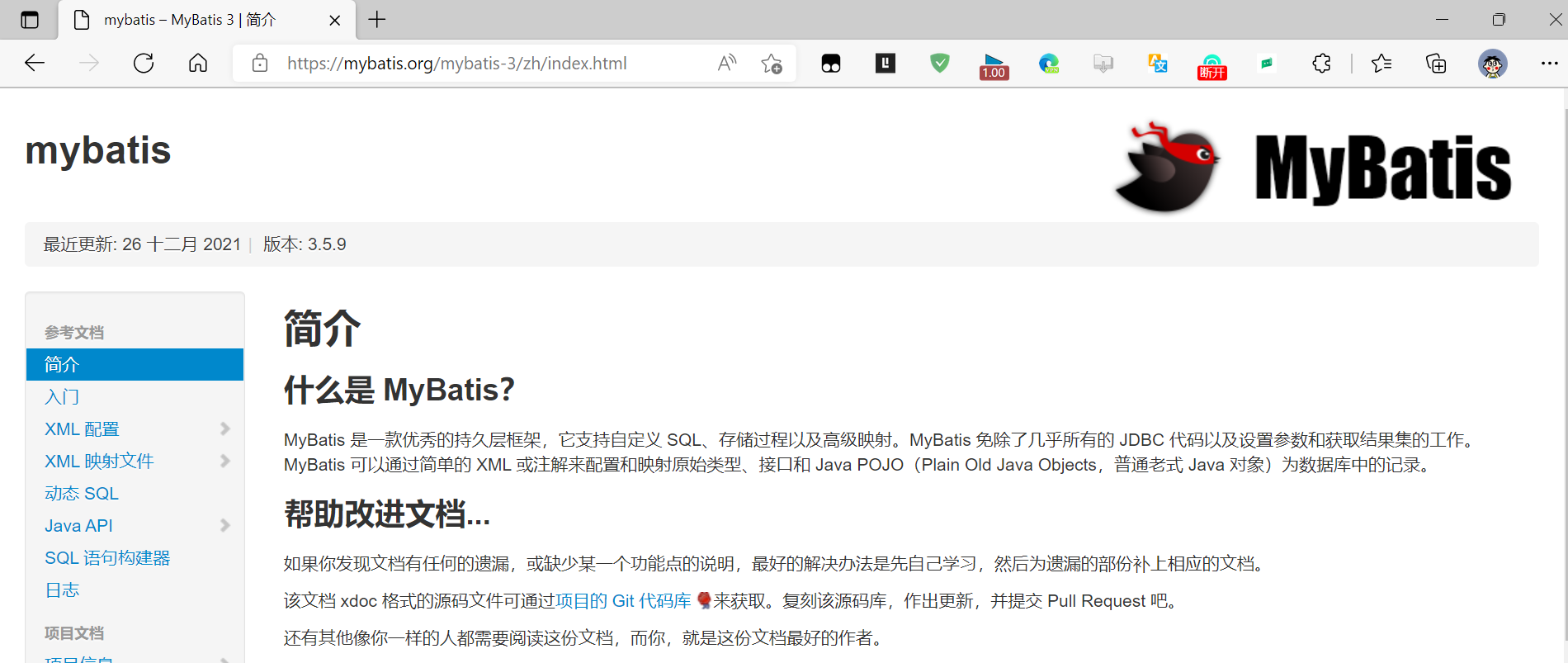Click the 帮助改进文档... heading

click(387, 514)
